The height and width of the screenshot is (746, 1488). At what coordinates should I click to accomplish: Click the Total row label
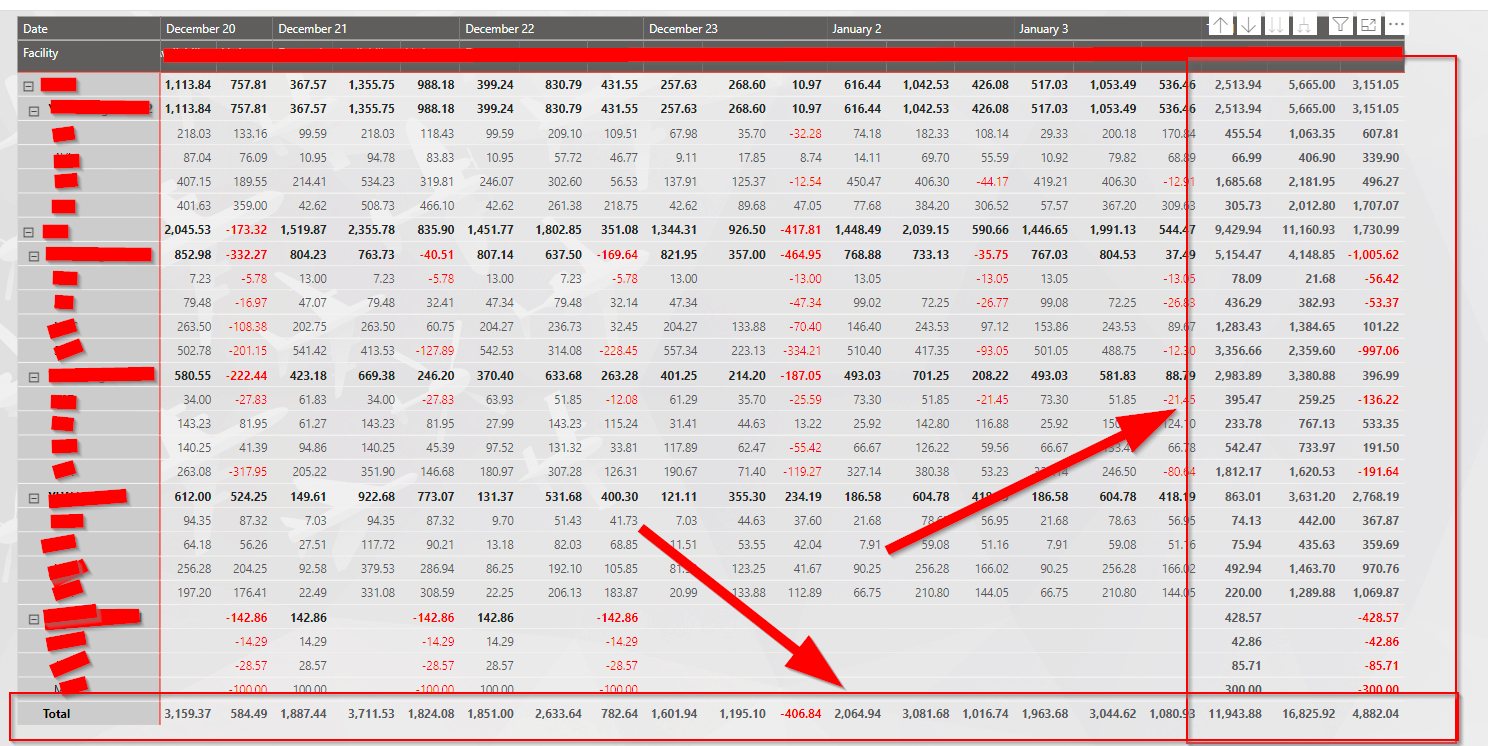(x=57, y=713)
